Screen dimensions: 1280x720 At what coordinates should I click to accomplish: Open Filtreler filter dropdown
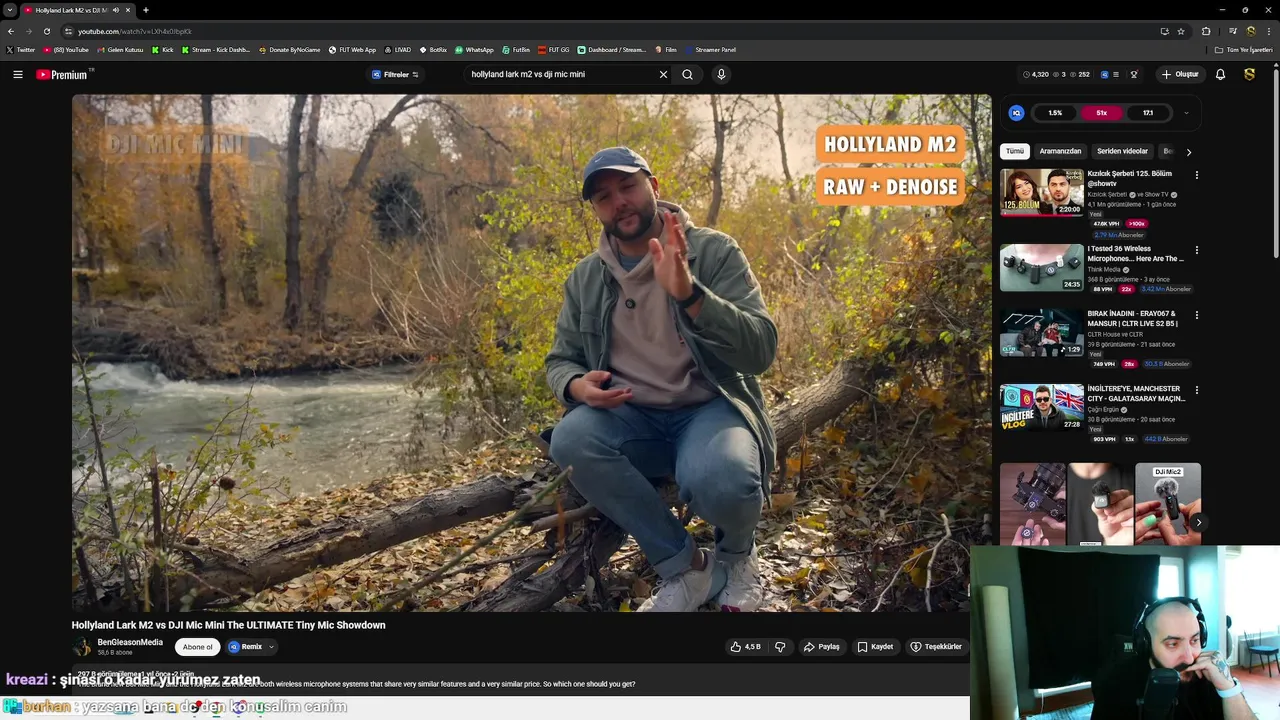tap(395, 74)
